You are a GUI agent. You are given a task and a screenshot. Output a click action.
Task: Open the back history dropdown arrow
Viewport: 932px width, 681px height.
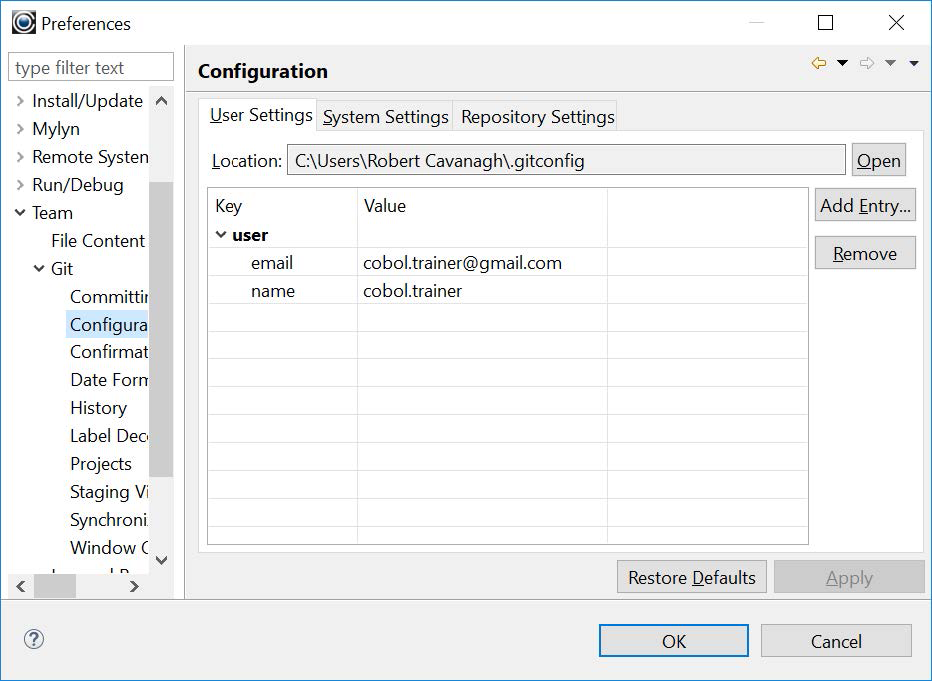(x=842, y=64)
